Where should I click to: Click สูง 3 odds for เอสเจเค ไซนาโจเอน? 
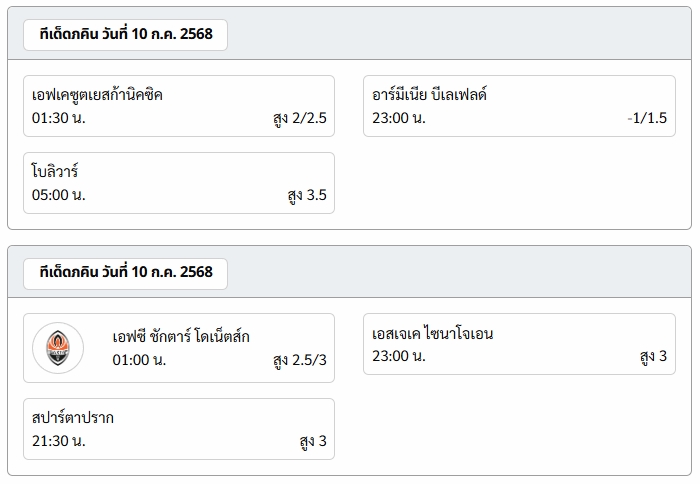click(x=653, y=356)
